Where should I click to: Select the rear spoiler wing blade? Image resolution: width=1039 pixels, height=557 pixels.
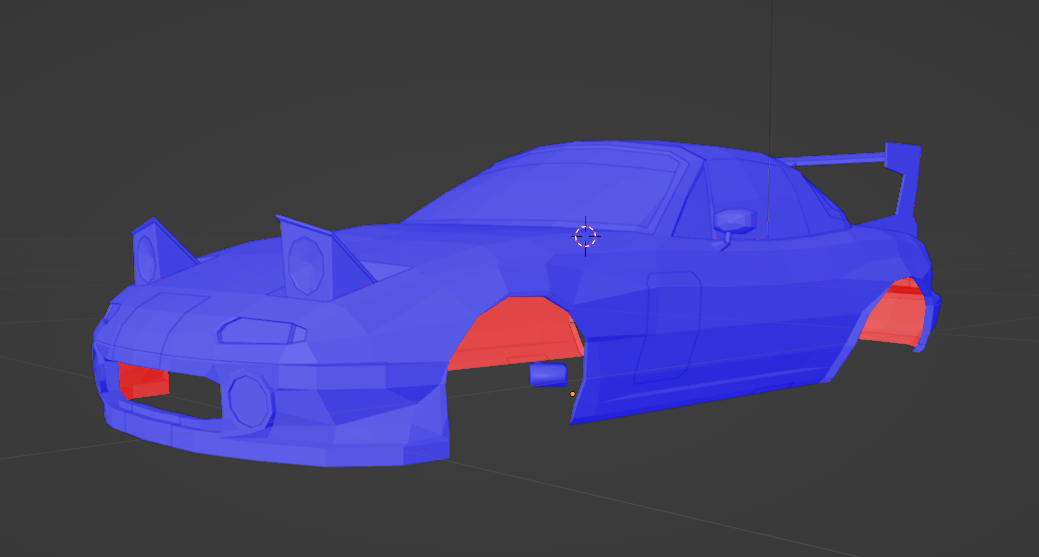[x=835, y=159]
